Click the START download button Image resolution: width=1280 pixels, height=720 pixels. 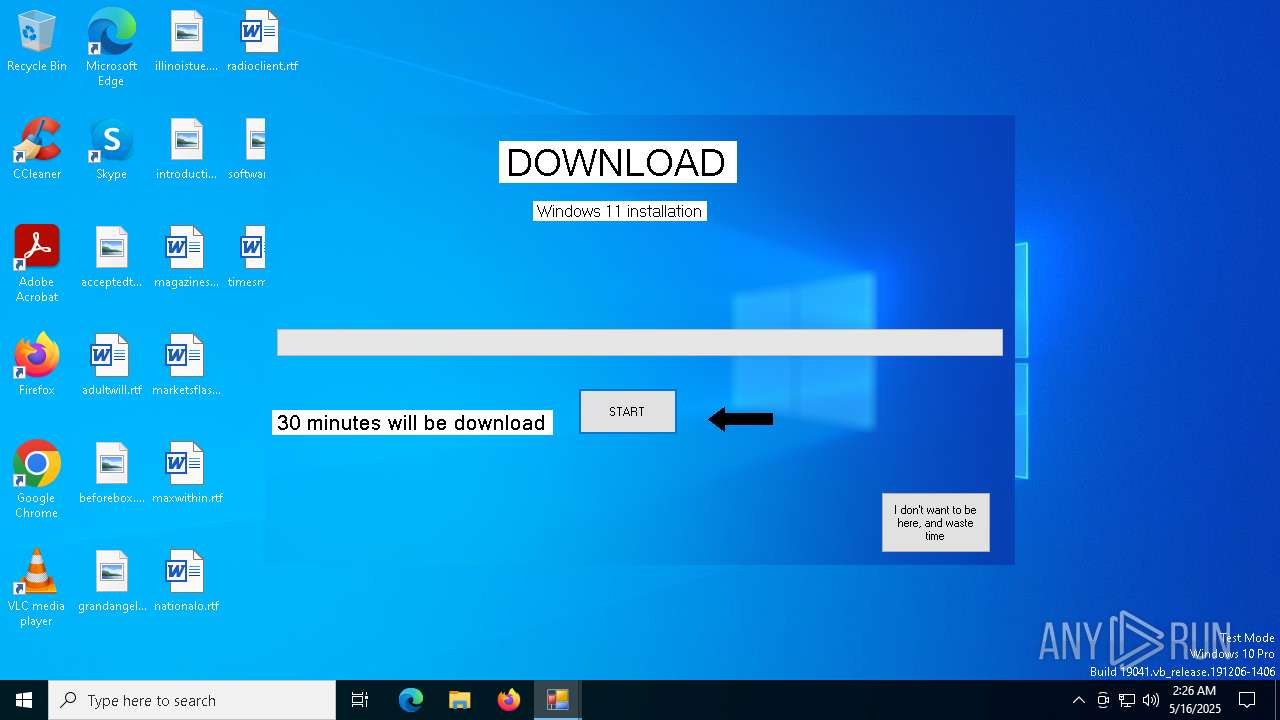(x=628, y=412)
